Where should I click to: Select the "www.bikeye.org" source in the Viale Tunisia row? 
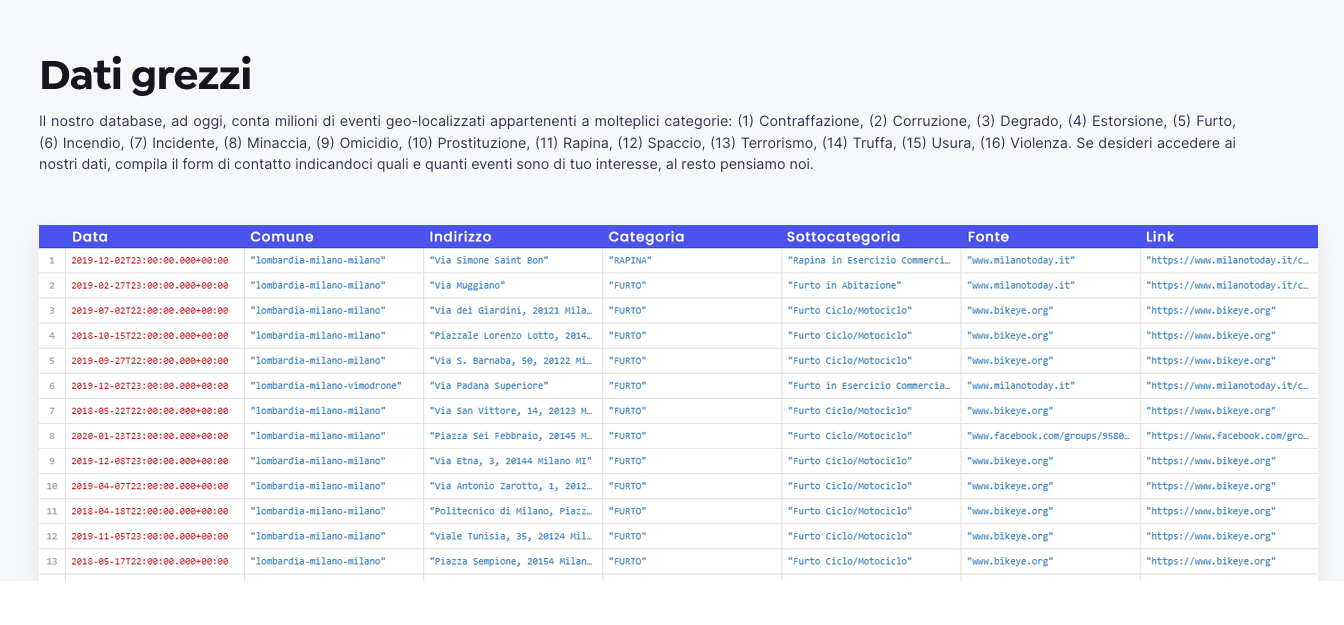tap(1050, 536)
